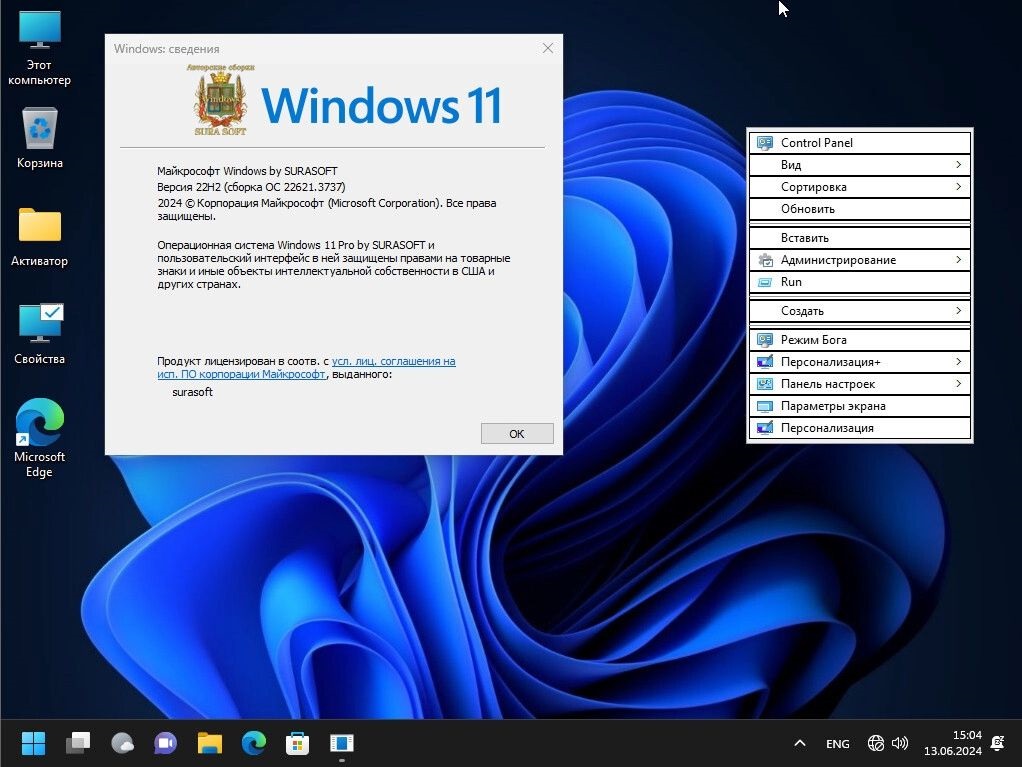Expand the Создать submenu

(860, 311)
